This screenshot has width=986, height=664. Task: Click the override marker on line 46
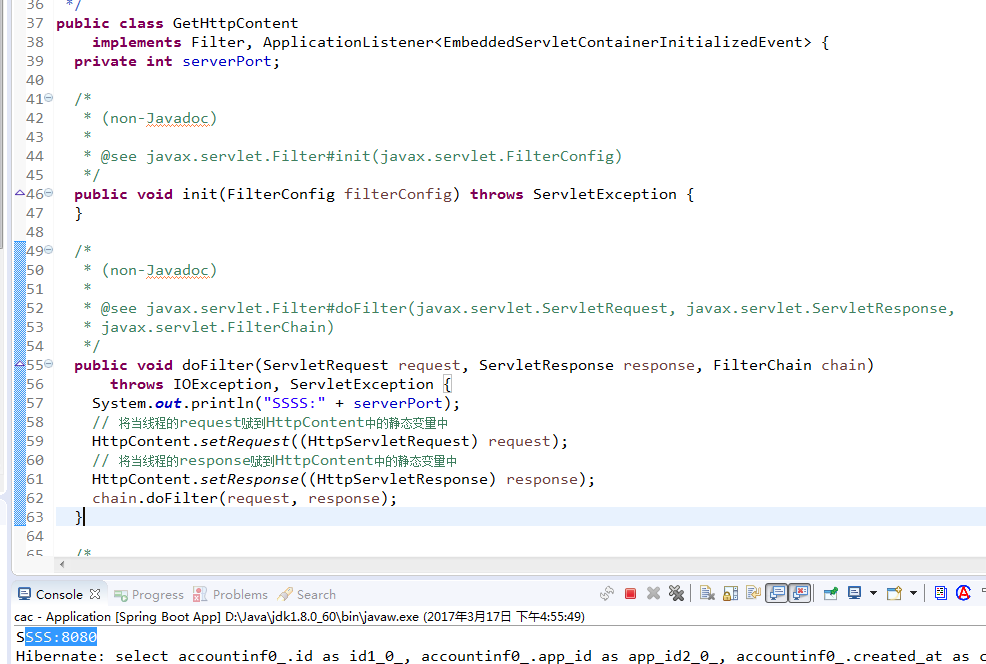(x=19, y=193)
